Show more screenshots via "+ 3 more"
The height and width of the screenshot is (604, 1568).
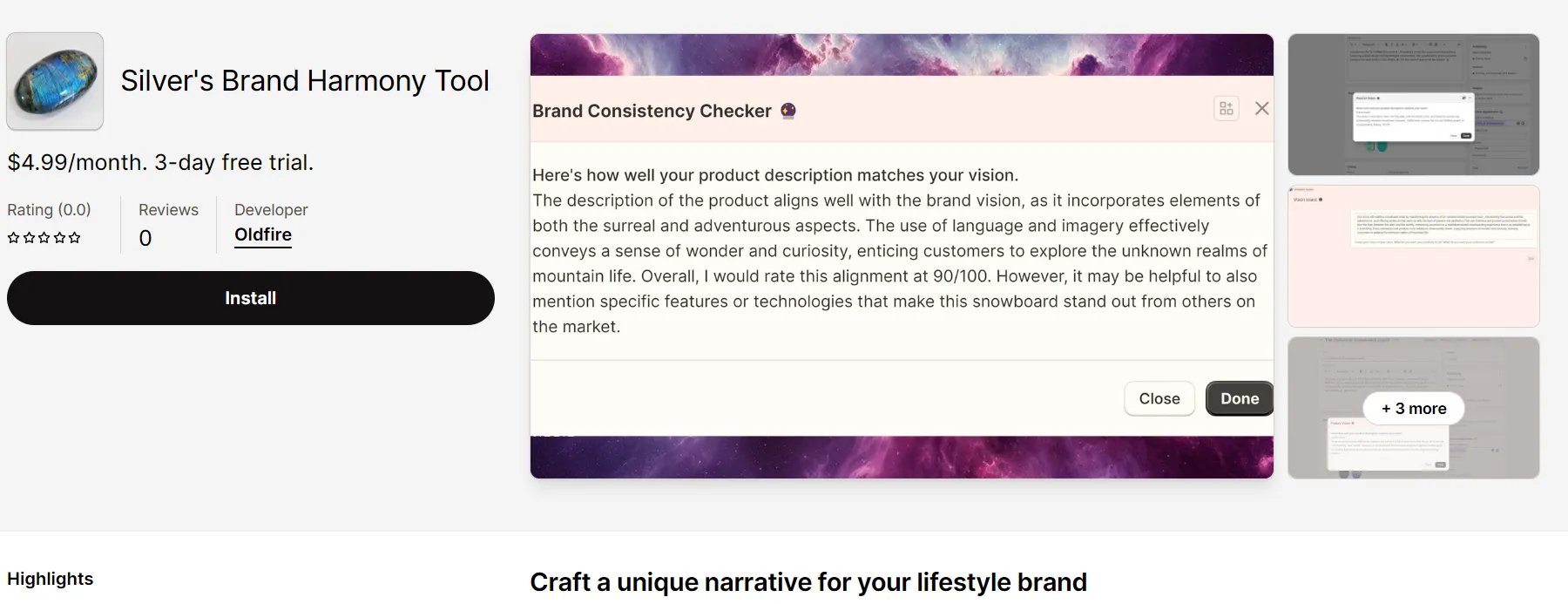click(x=1413, y=408)
